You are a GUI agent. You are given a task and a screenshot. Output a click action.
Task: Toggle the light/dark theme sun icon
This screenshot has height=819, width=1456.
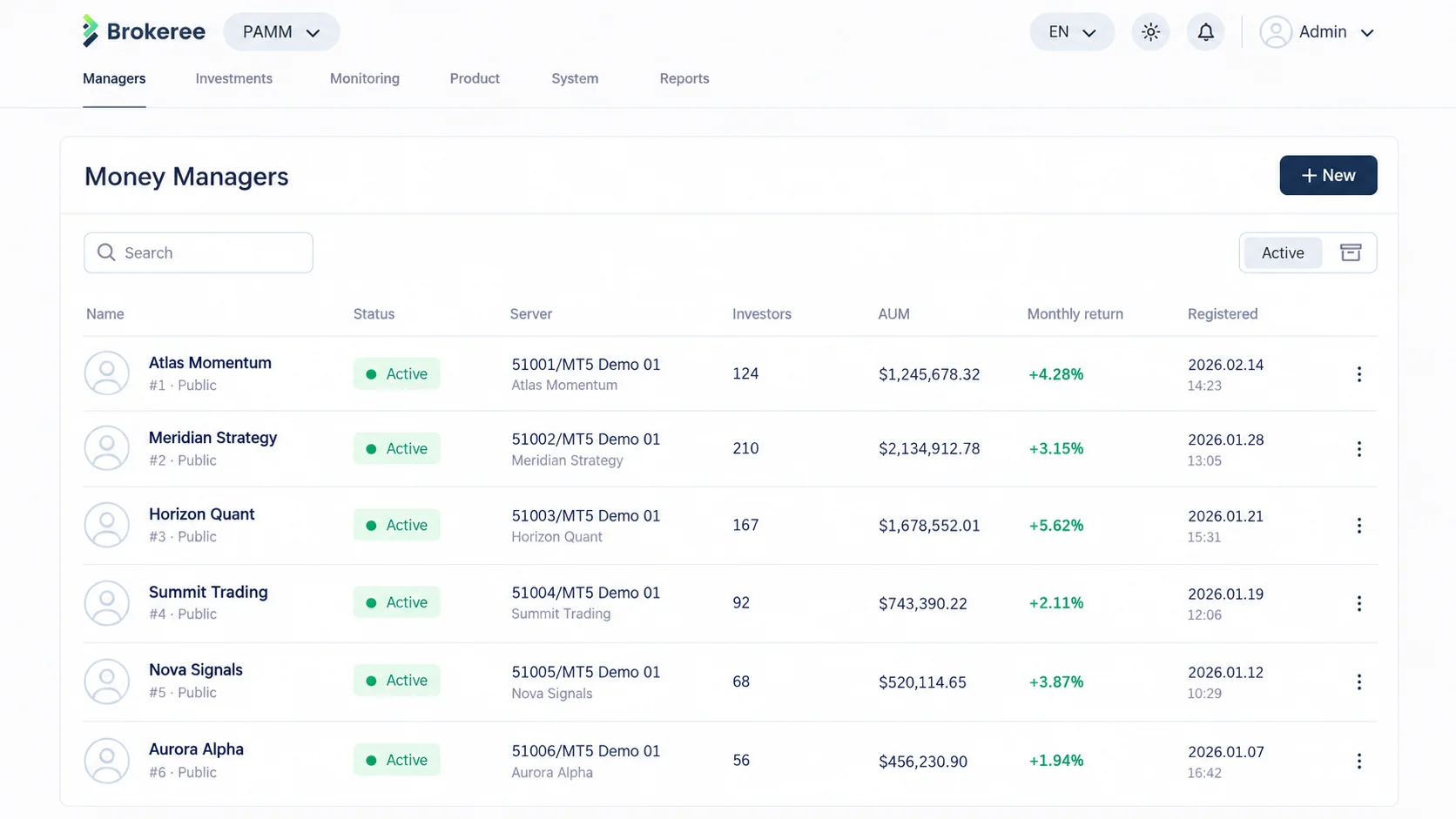click(x=1150, y=32)
